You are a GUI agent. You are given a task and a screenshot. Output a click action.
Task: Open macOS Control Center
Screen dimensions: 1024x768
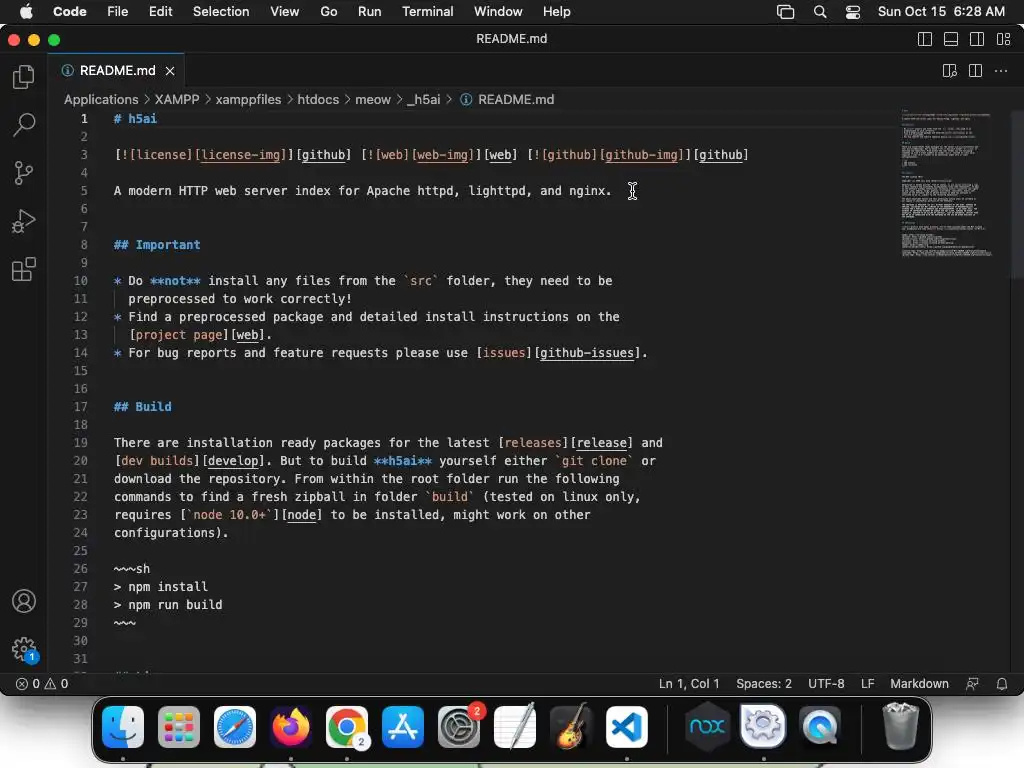coord(852,12)
